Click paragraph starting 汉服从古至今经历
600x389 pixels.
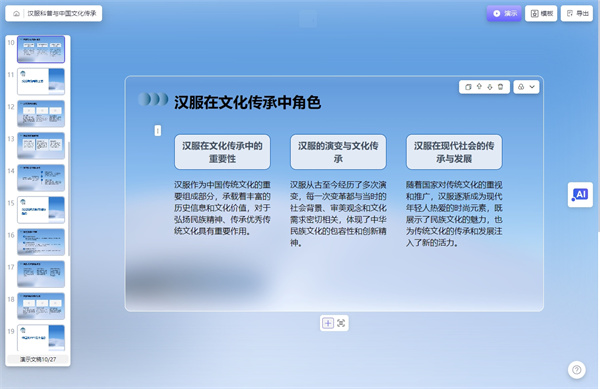point(338,214)
